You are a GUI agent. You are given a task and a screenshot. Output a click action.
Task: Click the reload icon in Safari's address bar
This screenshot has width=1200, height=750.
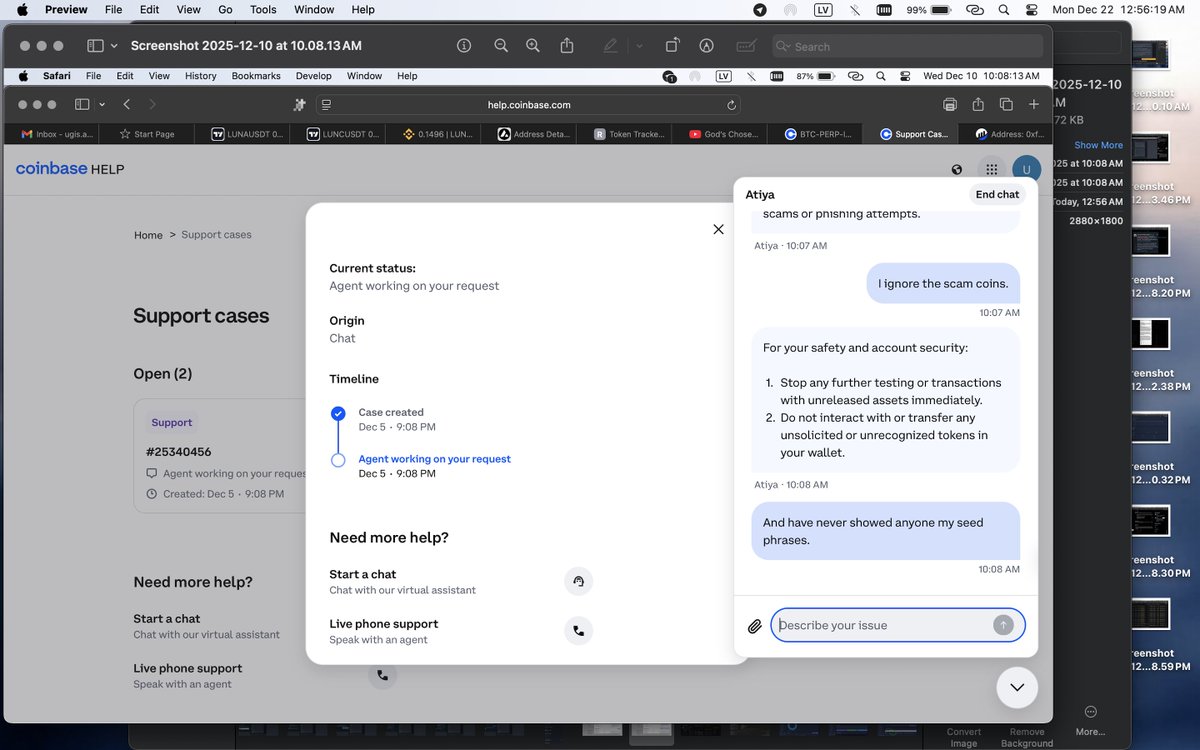pos(731,105)
